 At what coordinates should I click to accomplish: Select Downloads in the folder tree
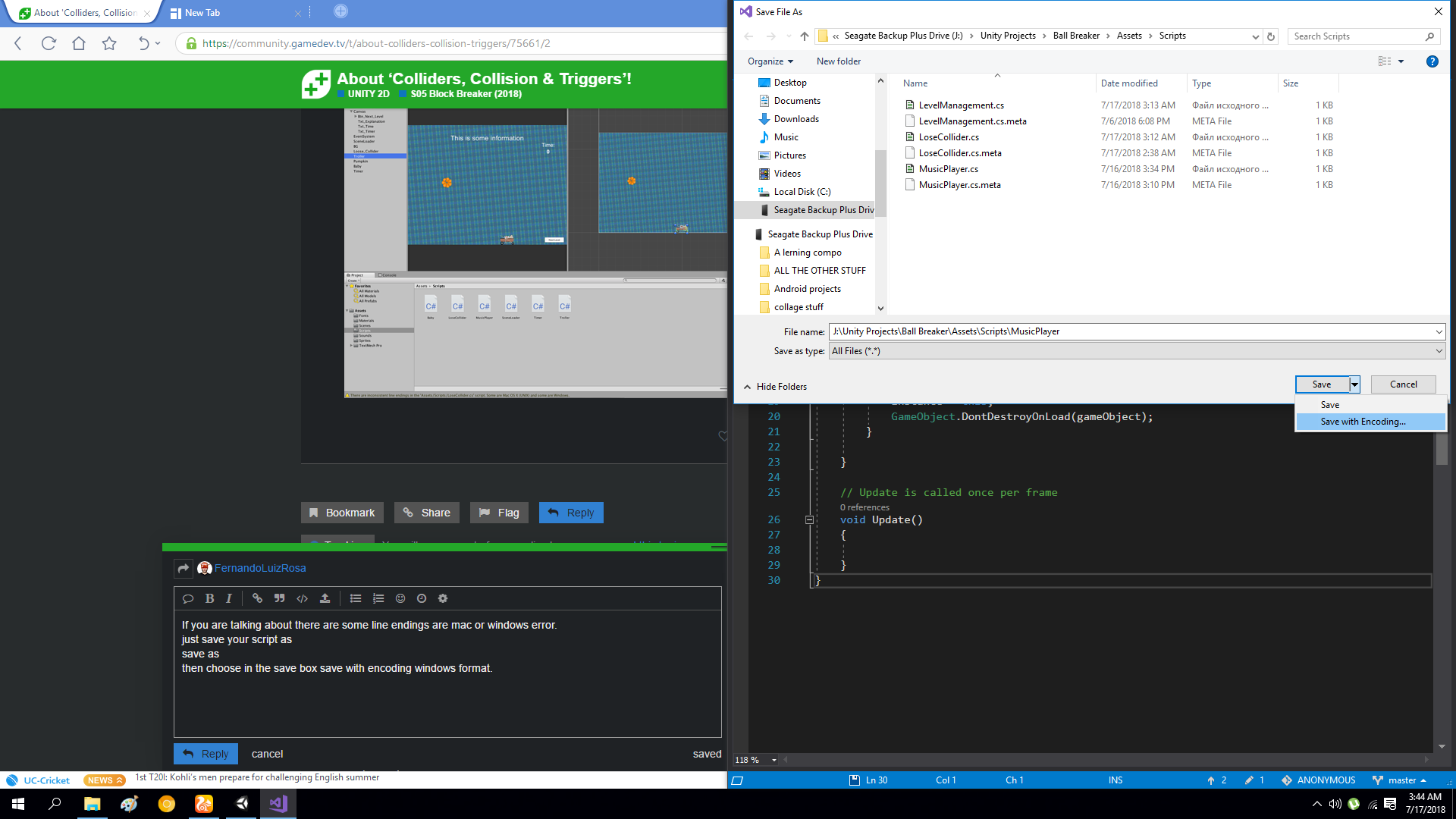796,119
